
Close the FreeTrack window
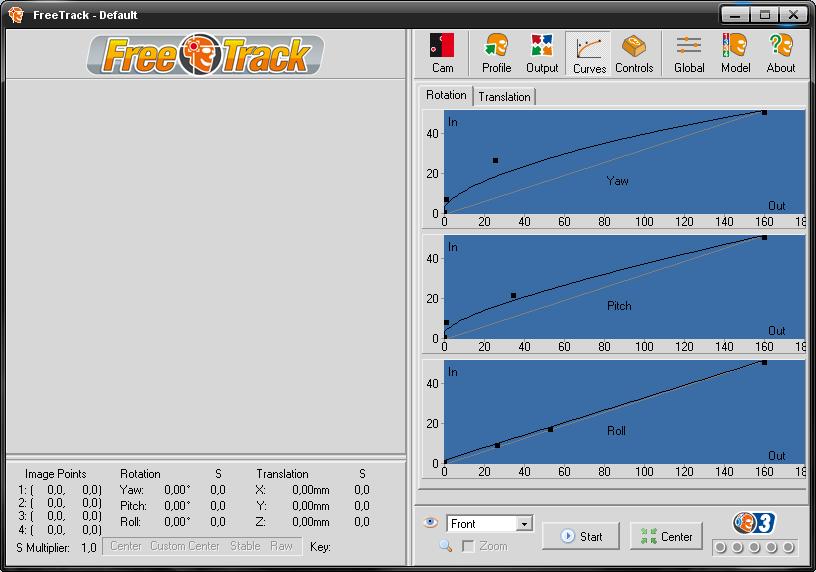point(794,15)
